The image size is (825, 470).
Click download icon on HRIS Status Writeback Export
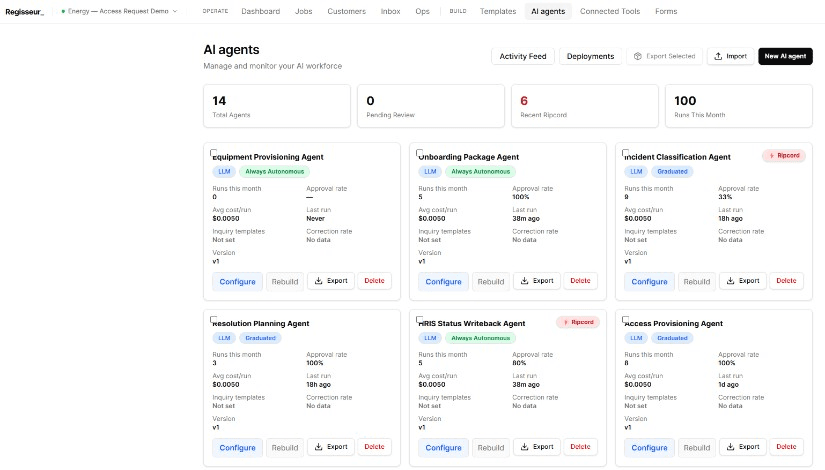pyautogui.click(x=524, y=447)
